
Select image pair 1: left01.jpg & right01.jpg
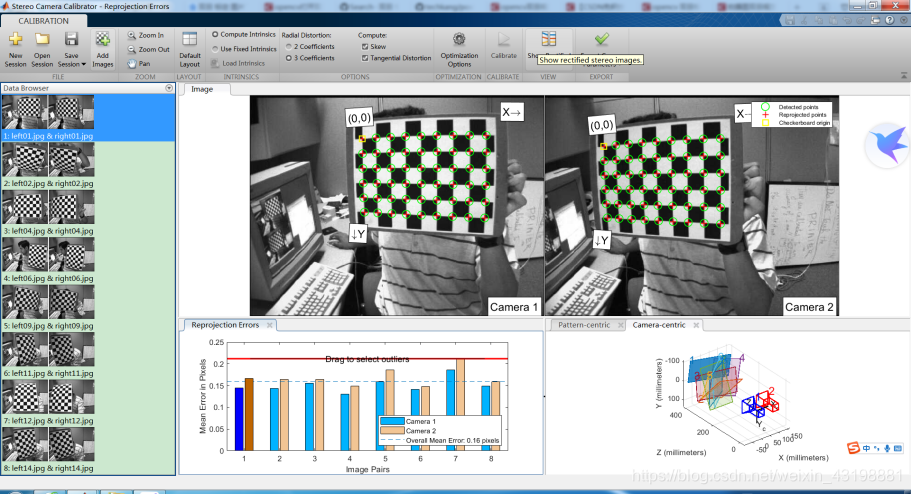click(x=88, y=118)
